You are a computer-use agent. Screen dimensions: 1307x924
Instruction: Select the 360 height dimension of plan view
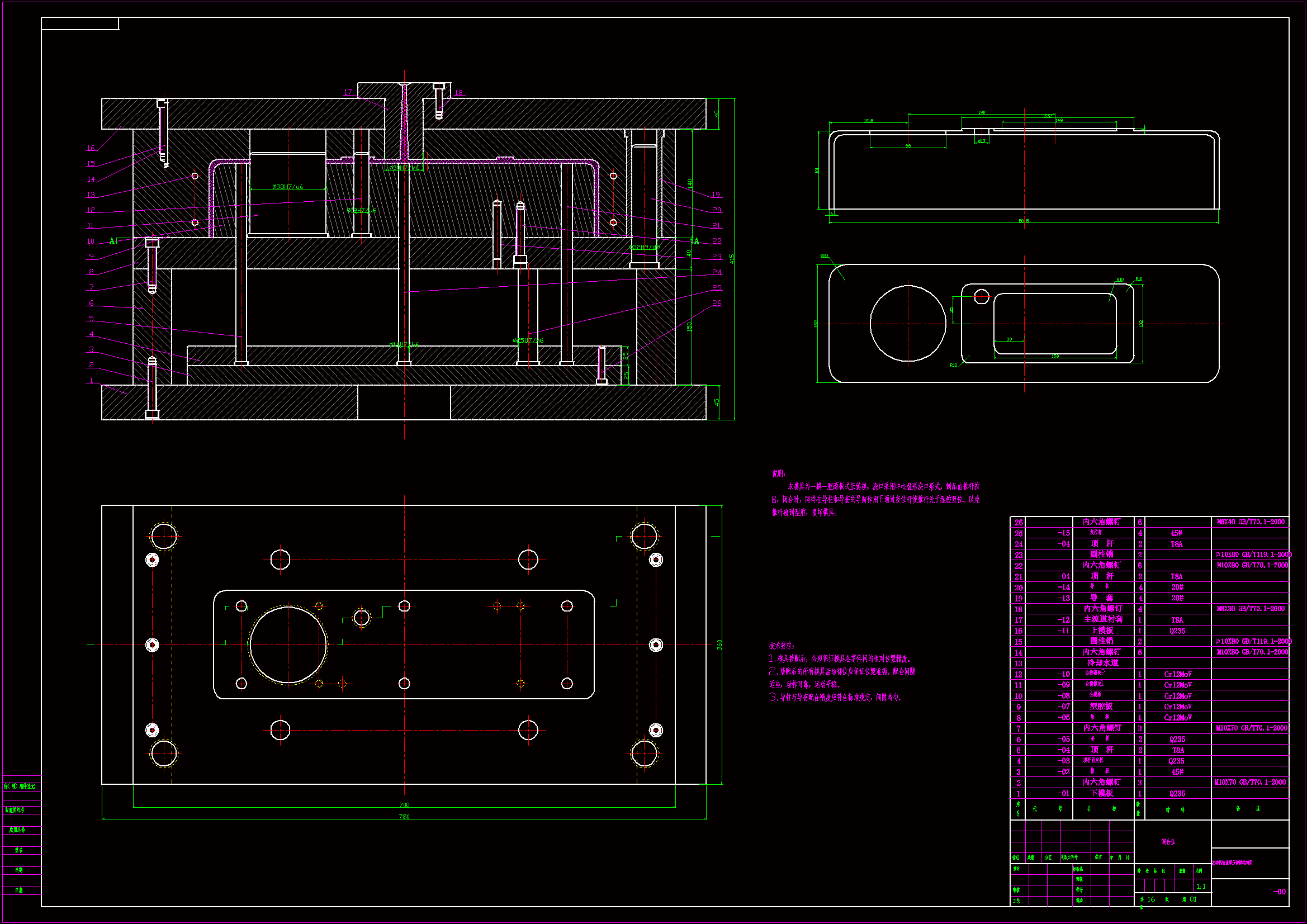pyautogui.click(x=719, y=645)
